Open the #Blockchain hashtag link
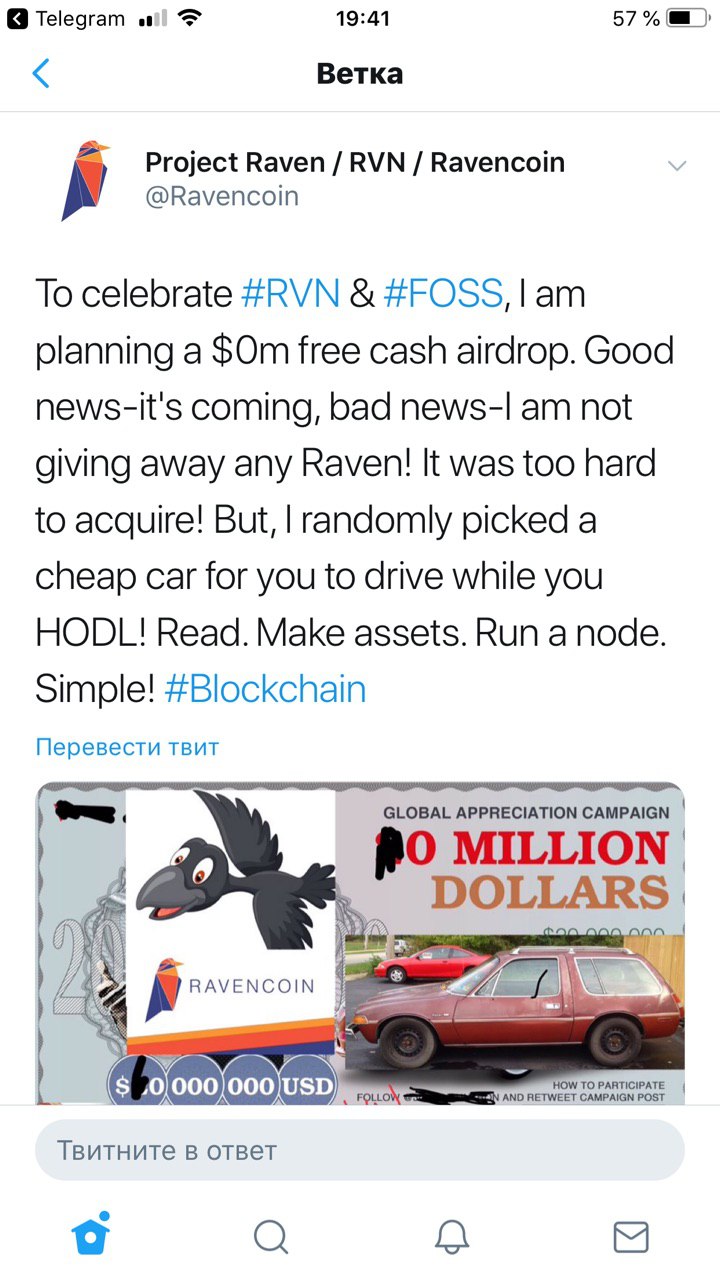The image size is (720, 1280). point(265,689)
